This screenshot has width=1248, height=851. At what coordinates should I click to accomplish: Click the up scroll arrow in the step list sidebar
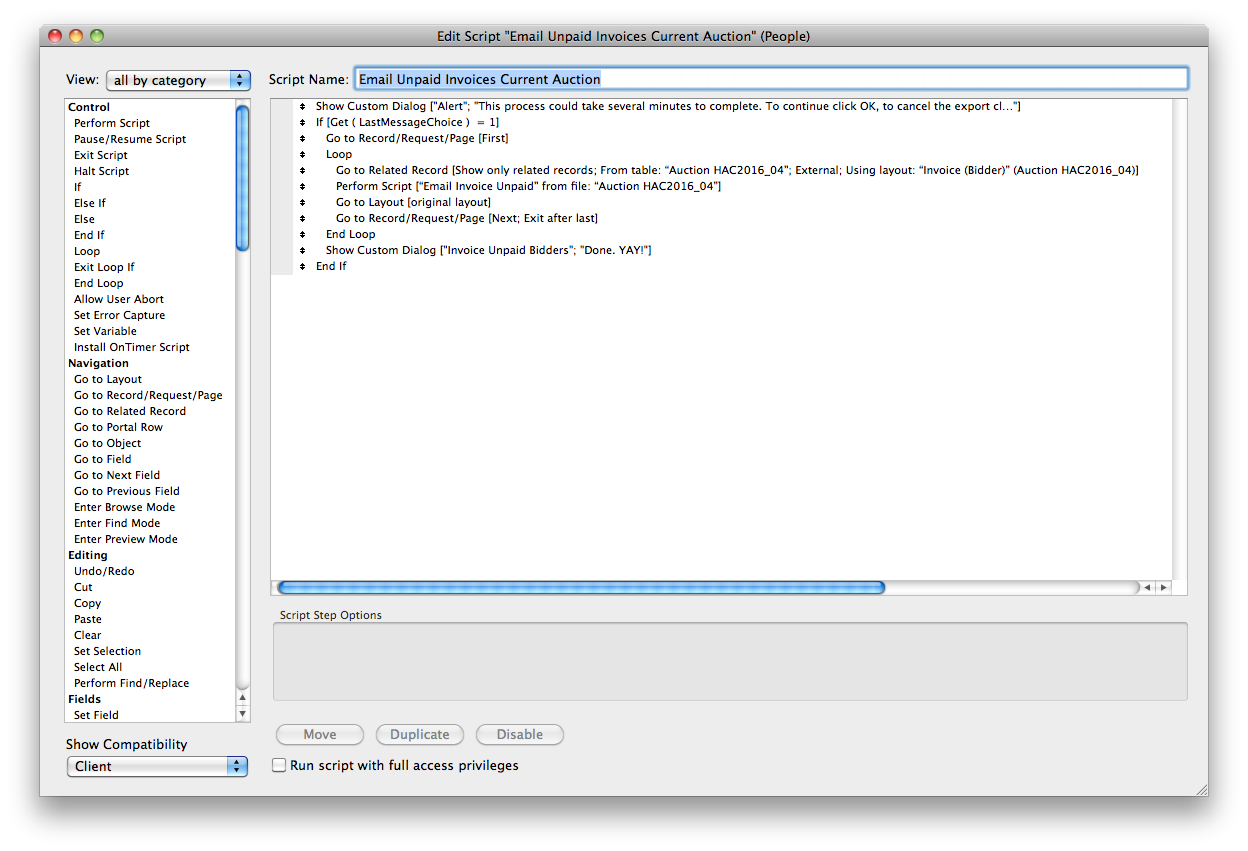click(x=242, y=698)
